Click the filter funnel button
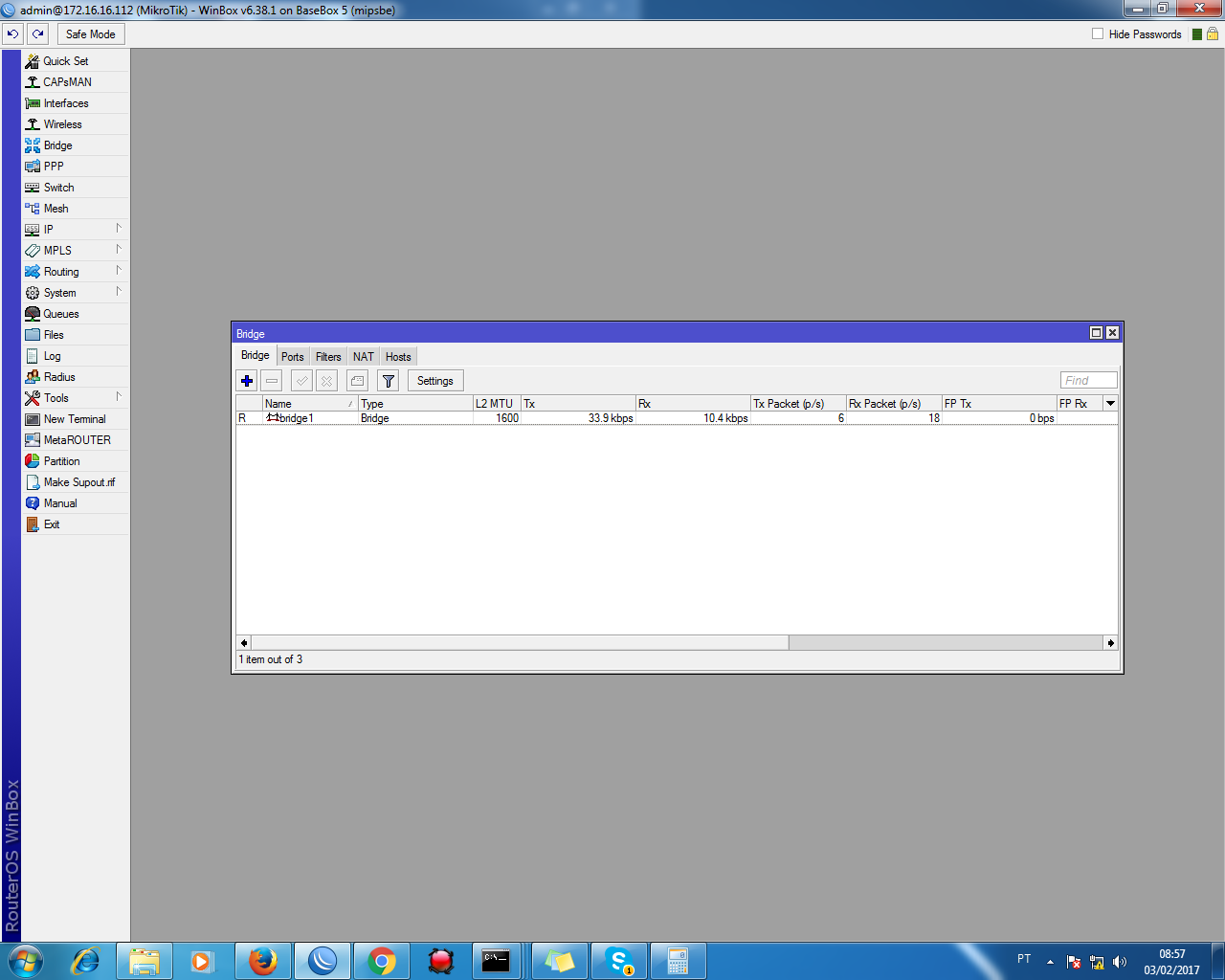Image resolution: width=1225 pixels, height=980 pixels. [389, 381]
